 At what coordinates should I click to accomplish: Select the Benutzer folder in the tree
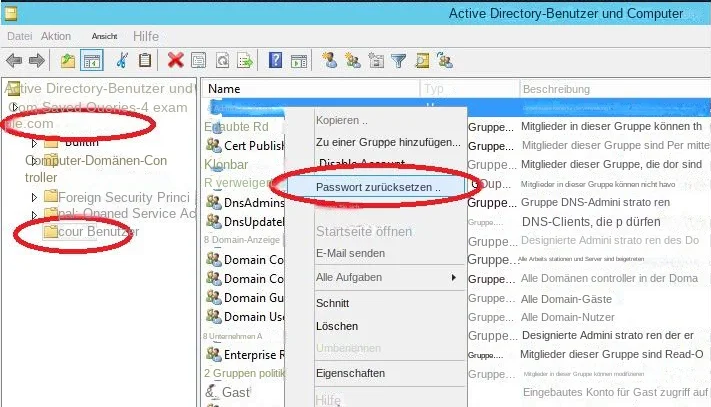pos(98,232)
